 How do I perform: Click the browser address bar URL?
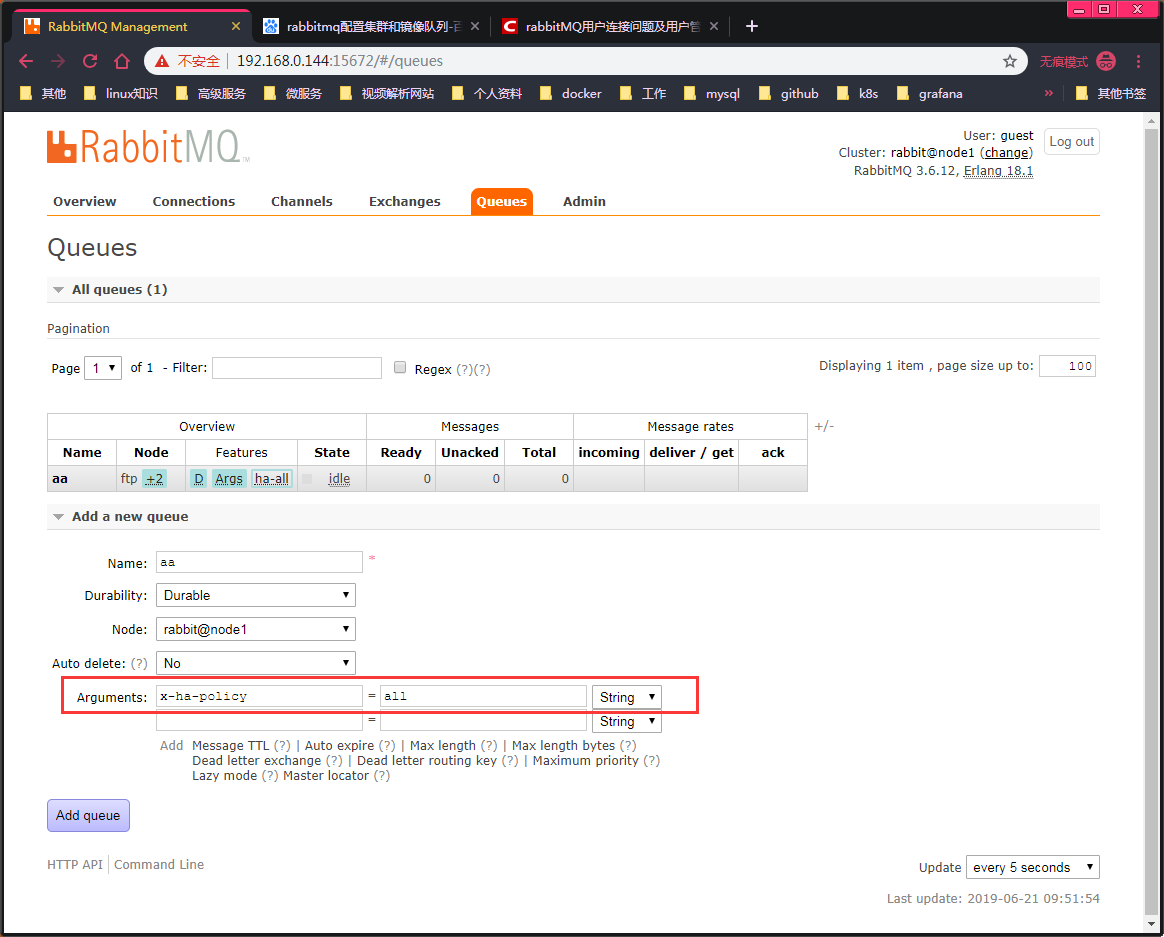tap(340, 61)
